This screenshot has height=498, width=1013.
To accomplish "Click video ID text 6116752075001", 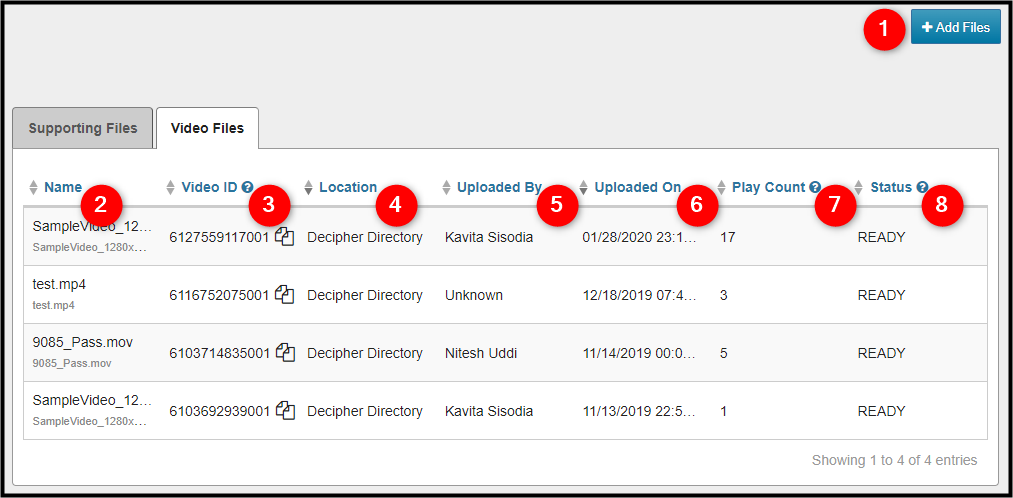I will (219, 295).
